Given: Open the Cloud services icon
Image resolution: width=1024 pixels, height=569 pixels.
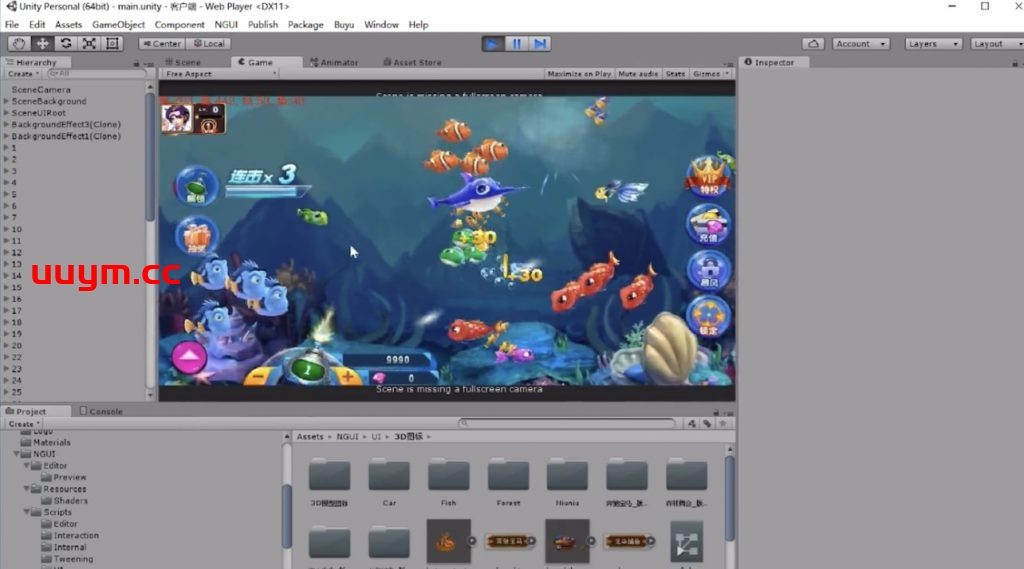Looking at the screenshot, I should (x=813, y=43).
